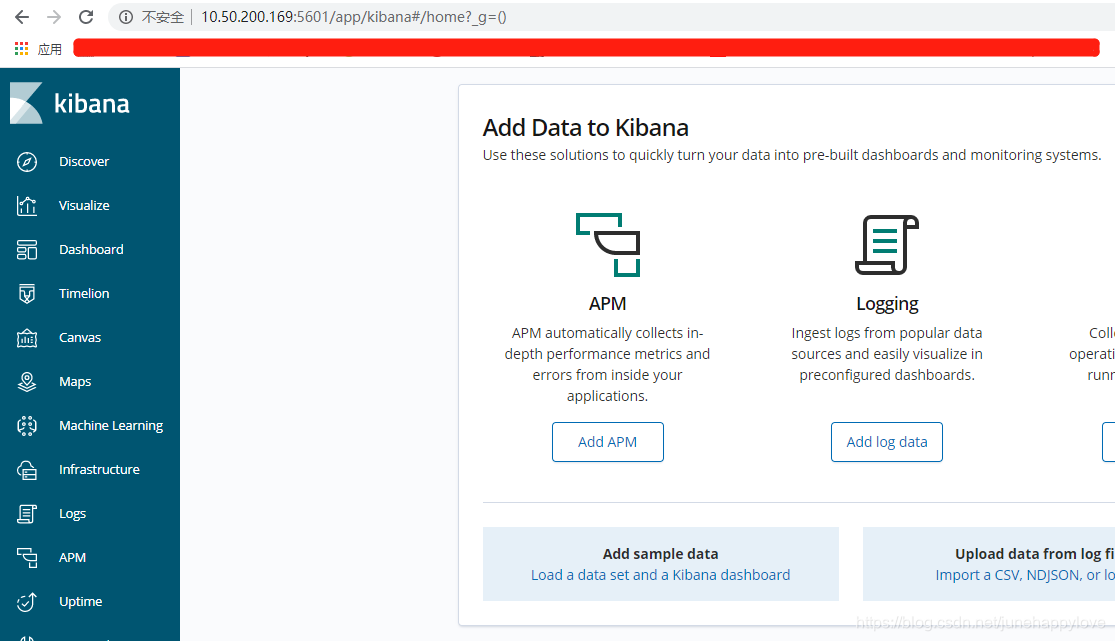This screenshot has width=1115, height=641.
Task: Open Maps pin icon in sidebar
Action: click(x=27, y=382)
